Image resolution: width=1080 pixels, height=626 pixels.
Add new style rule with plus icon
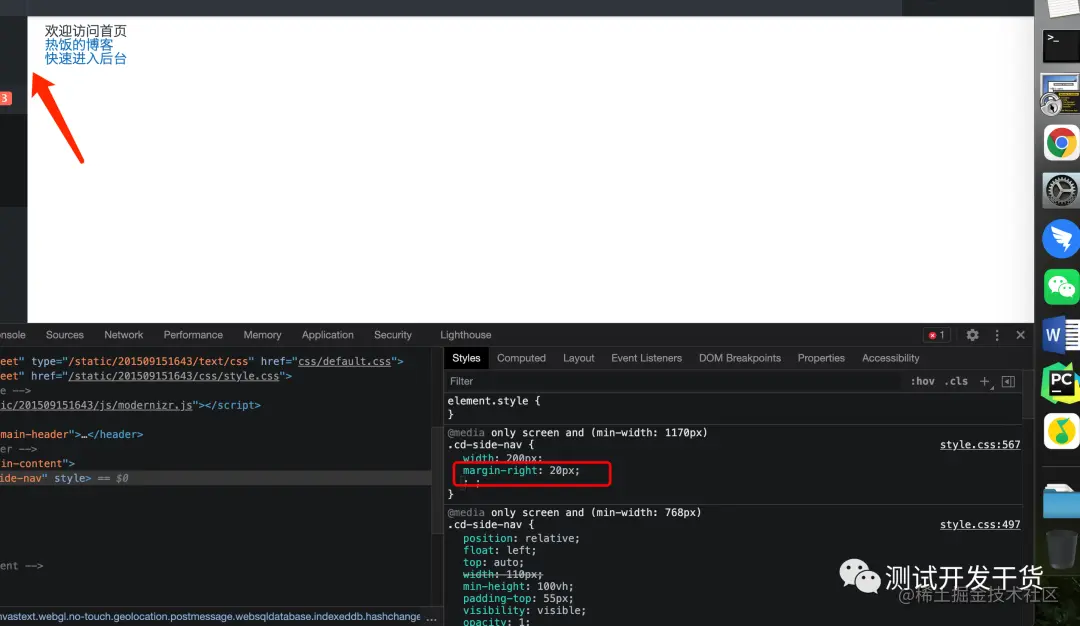point(984,382)
